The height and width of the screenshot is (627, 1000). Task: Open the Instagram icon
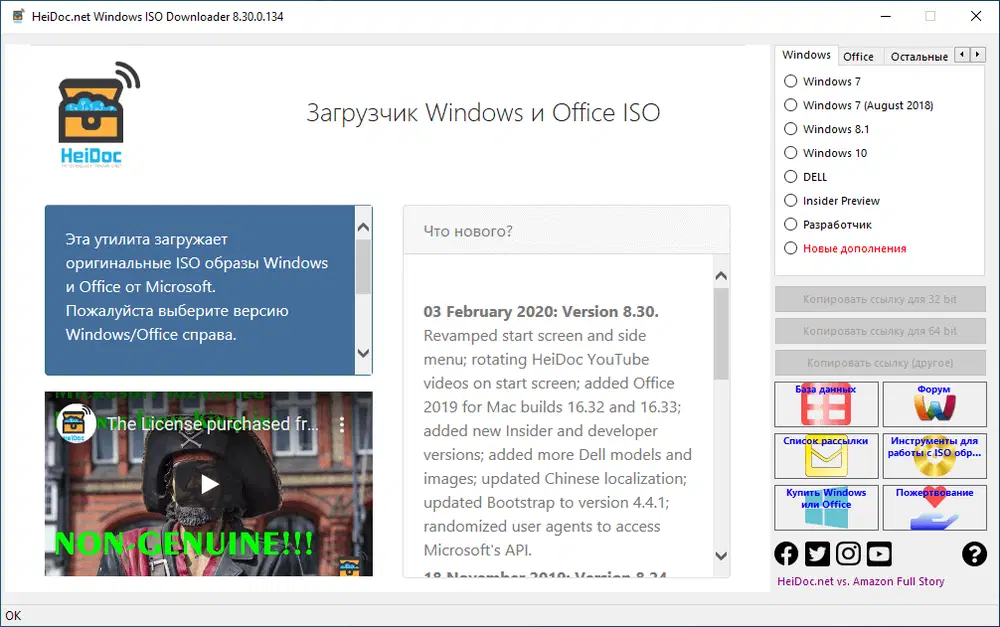point(848,554)
